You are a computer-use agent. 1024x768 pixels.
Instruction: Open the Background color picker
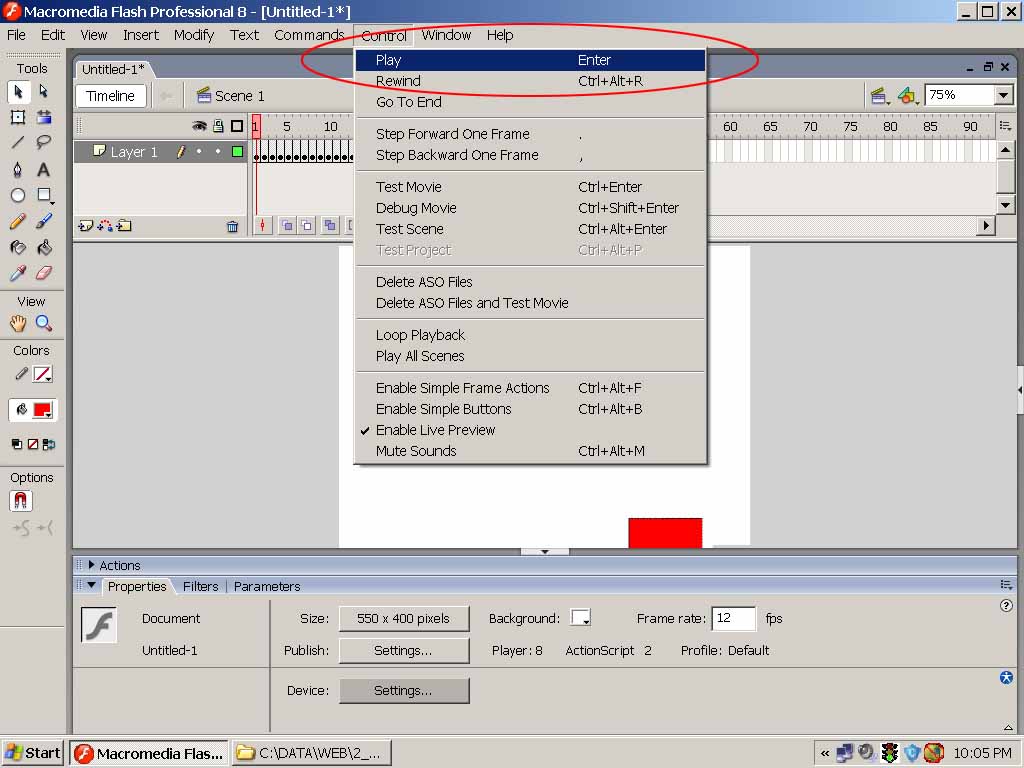(x=580, y=617)
